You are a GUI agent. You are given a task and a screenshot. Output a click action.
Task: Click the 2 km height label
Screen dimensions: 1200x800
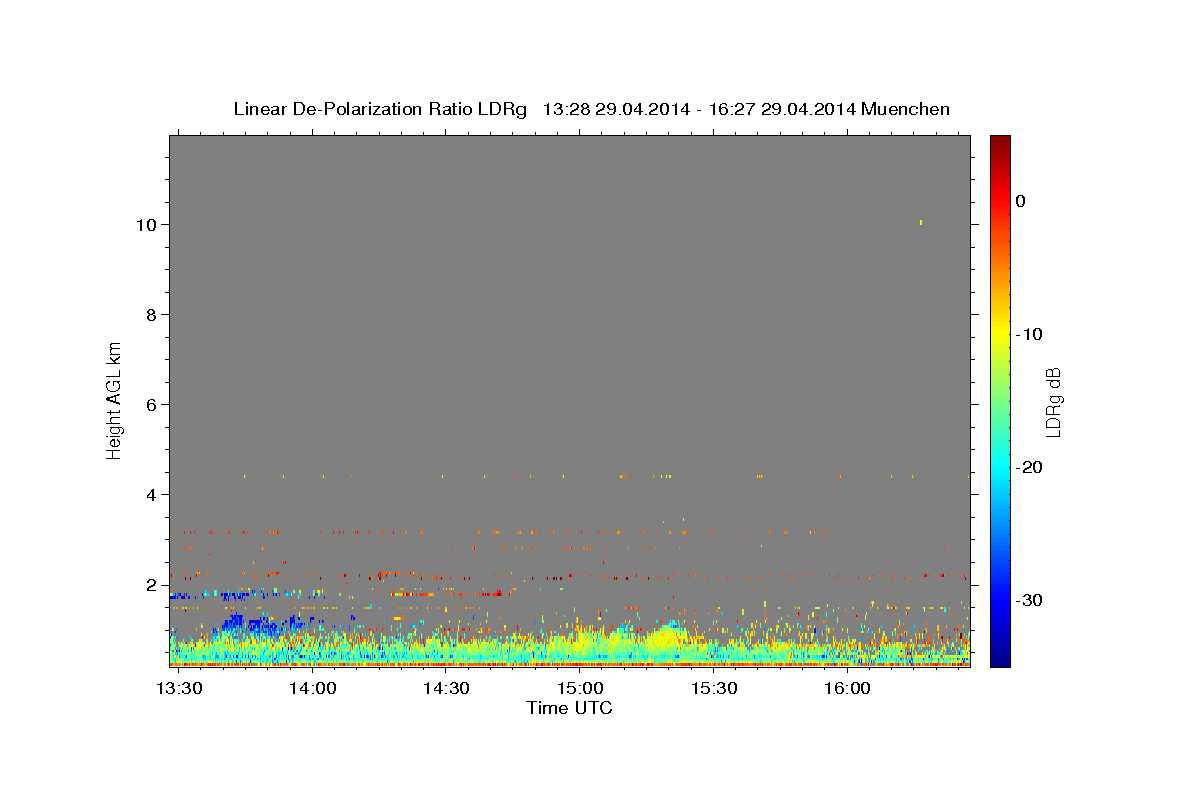tap(151, 584)
